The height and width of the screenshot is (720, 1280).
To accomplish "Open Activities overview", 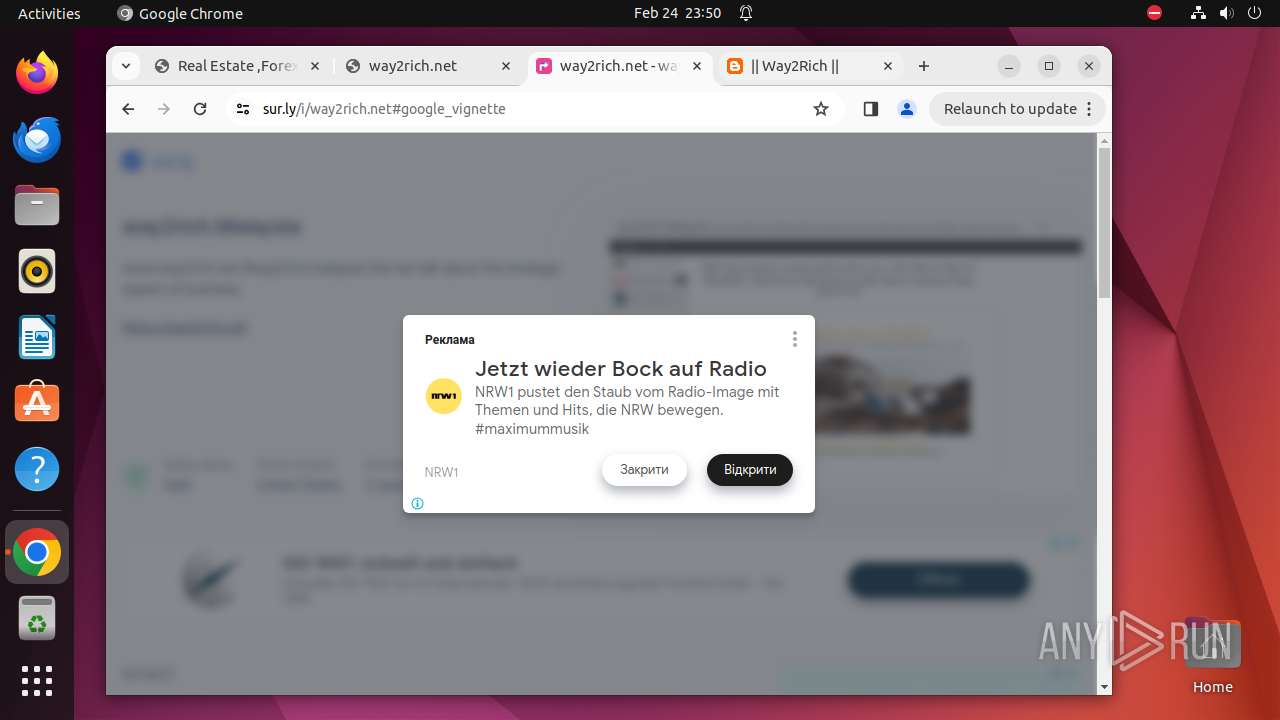I will coord(49,13).
